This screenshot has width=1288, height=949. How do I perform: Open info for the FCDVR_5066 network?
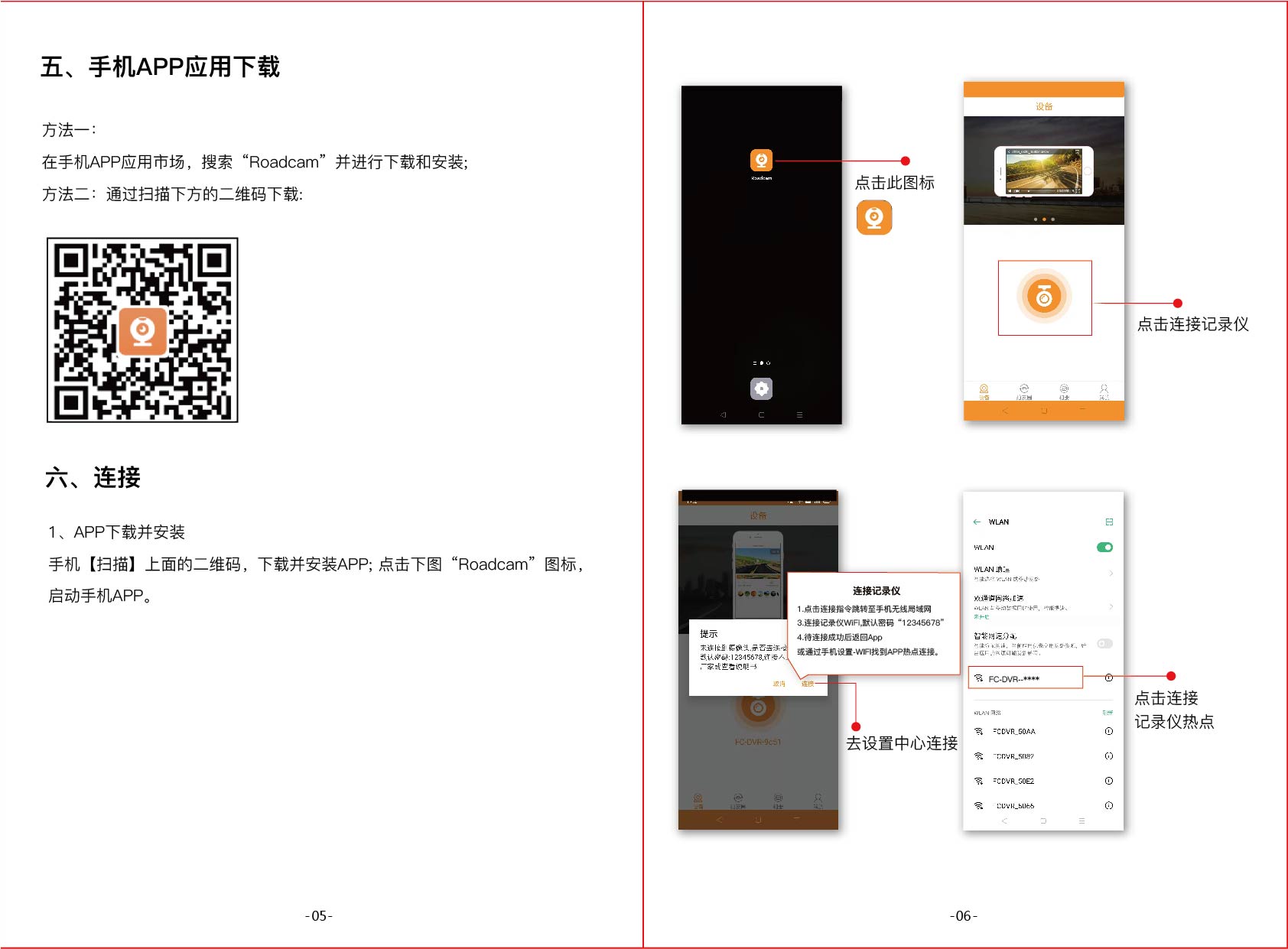[1108, 806]
